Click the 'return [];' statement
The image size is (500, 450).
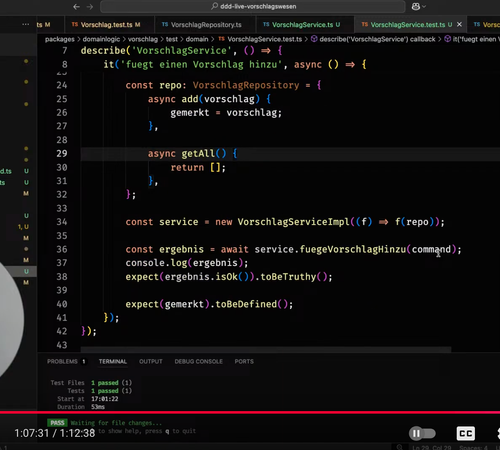tap(198, 167)
